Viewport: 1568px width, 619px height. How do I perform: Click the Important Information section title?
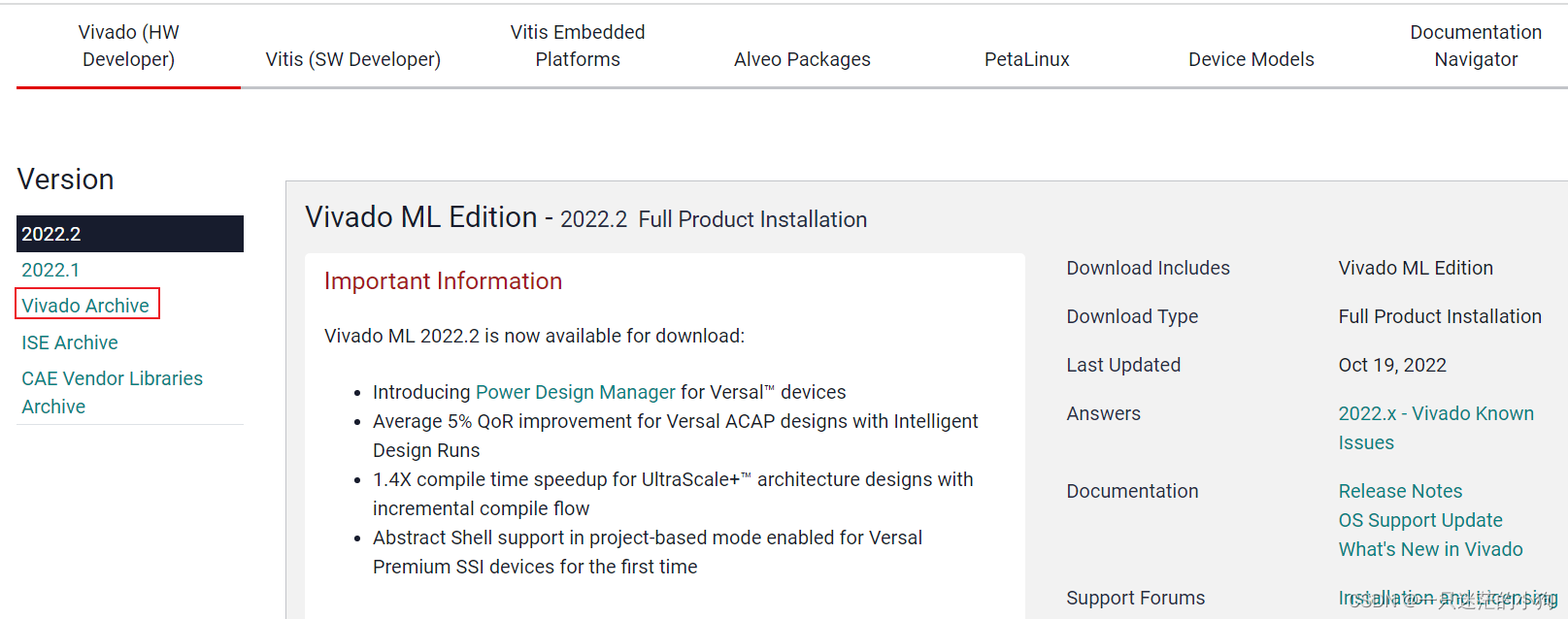(x=443, y=280)
